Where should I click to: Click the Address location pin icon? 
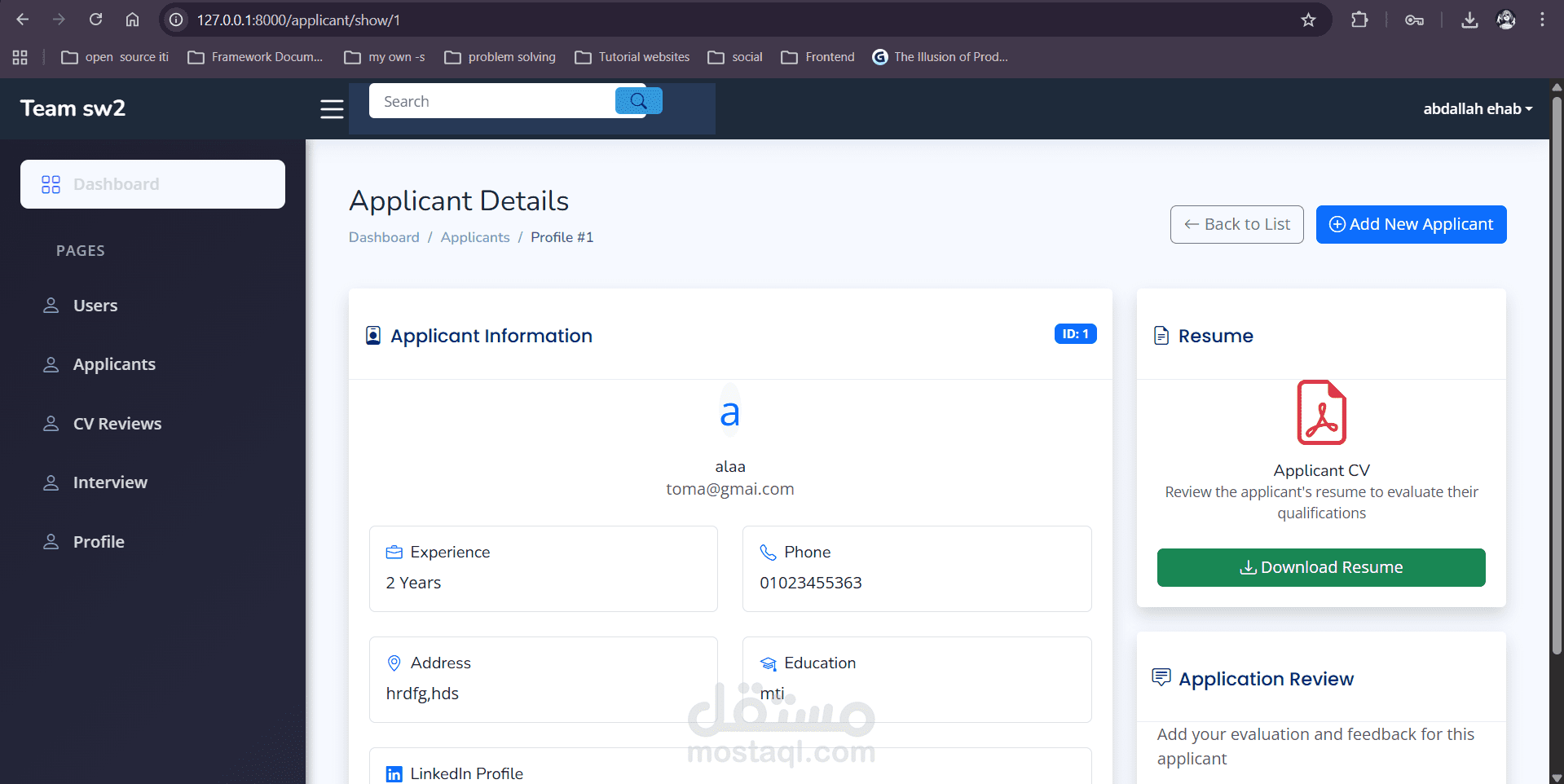point(394,663)
